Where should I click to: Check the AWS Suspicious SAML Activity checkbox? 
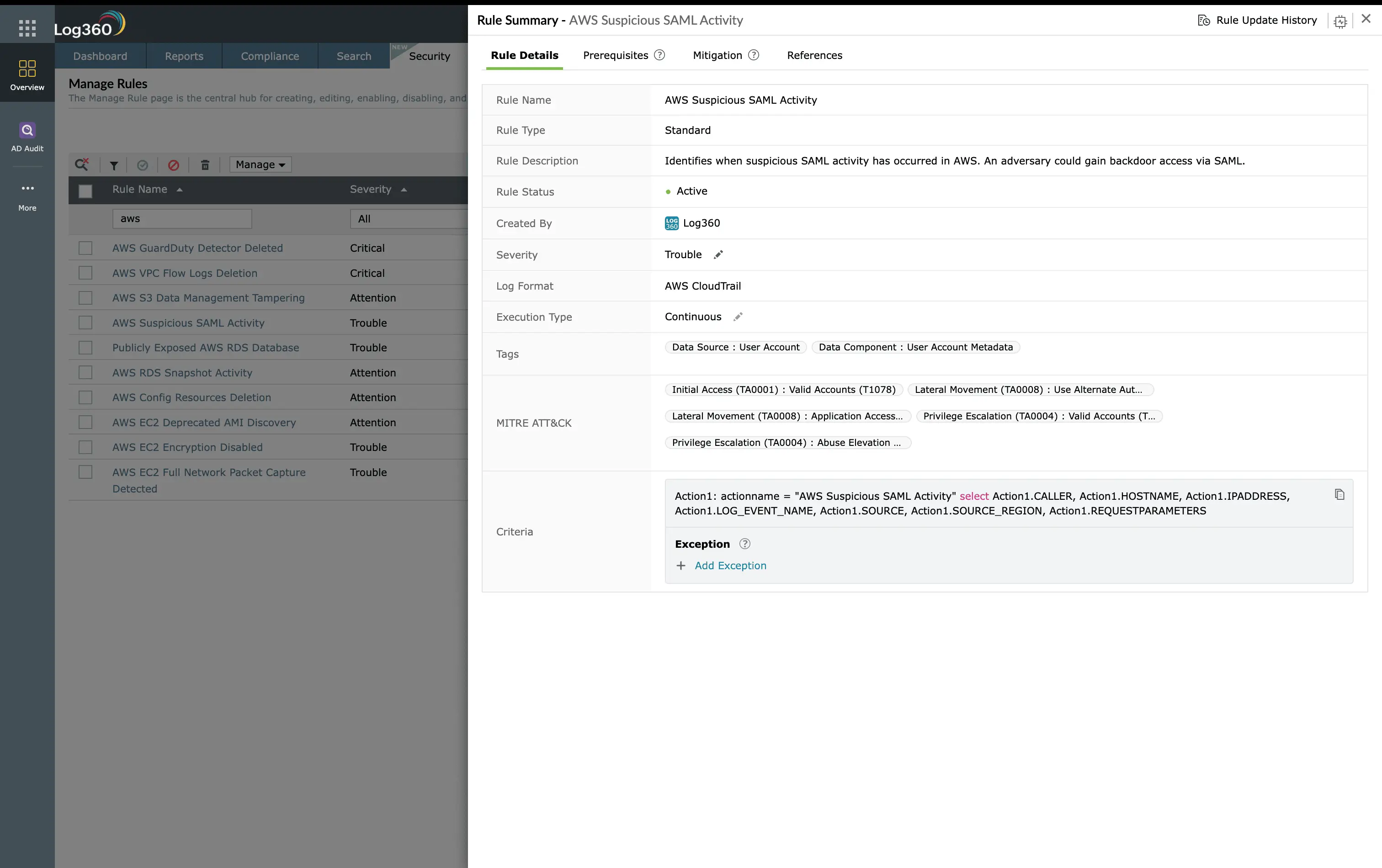(85, 323)
